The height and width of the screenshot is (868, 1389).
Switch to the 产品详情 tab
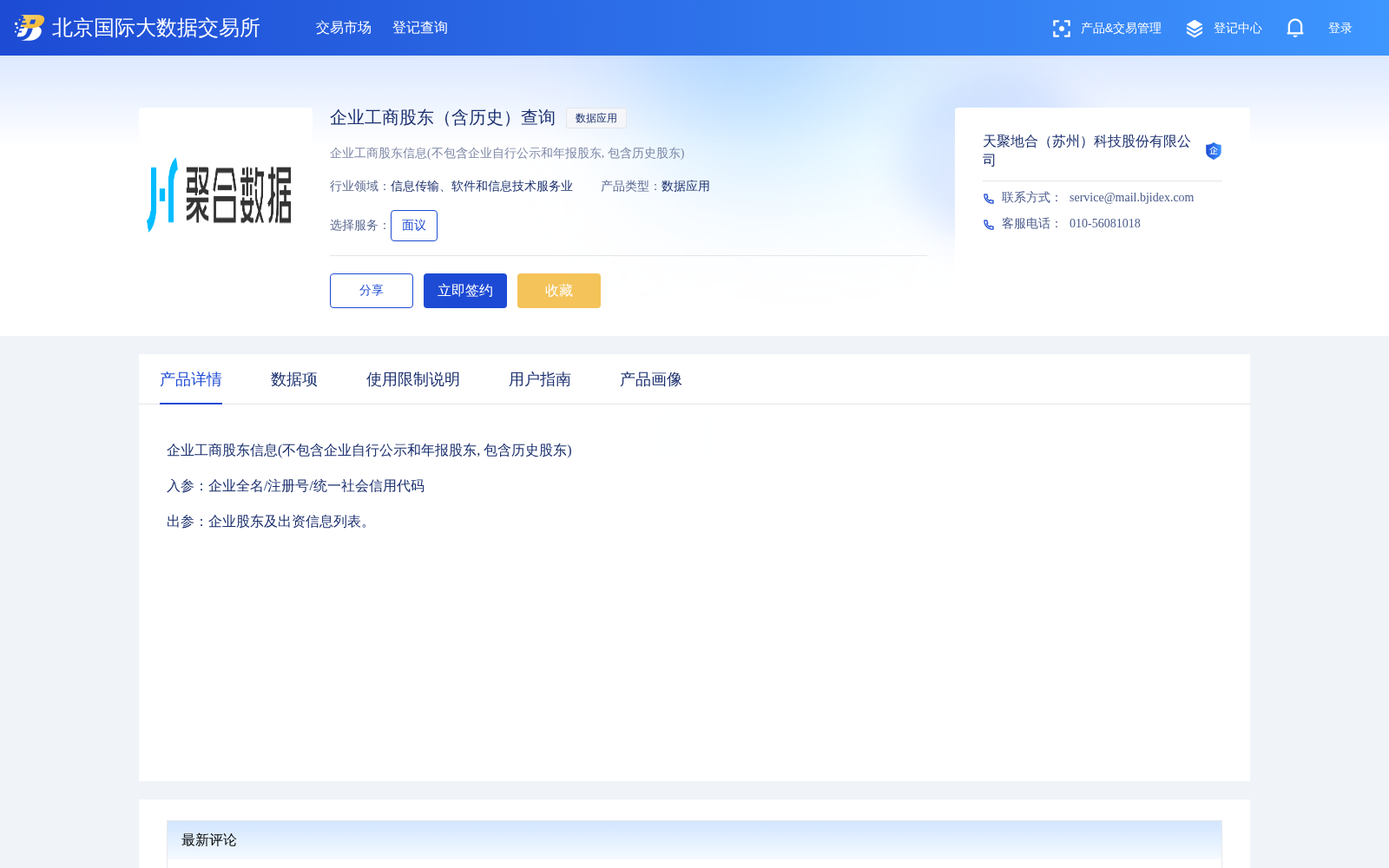pos(191,379)
